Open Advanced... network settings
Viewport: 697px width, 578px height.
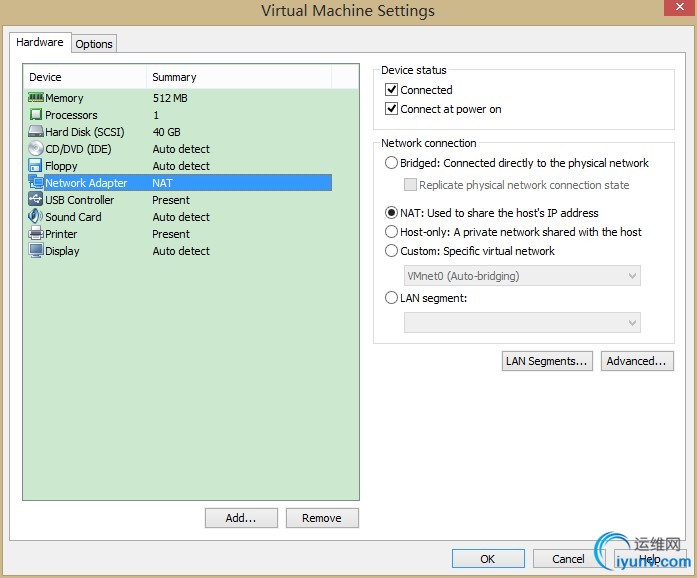point(637,361)
